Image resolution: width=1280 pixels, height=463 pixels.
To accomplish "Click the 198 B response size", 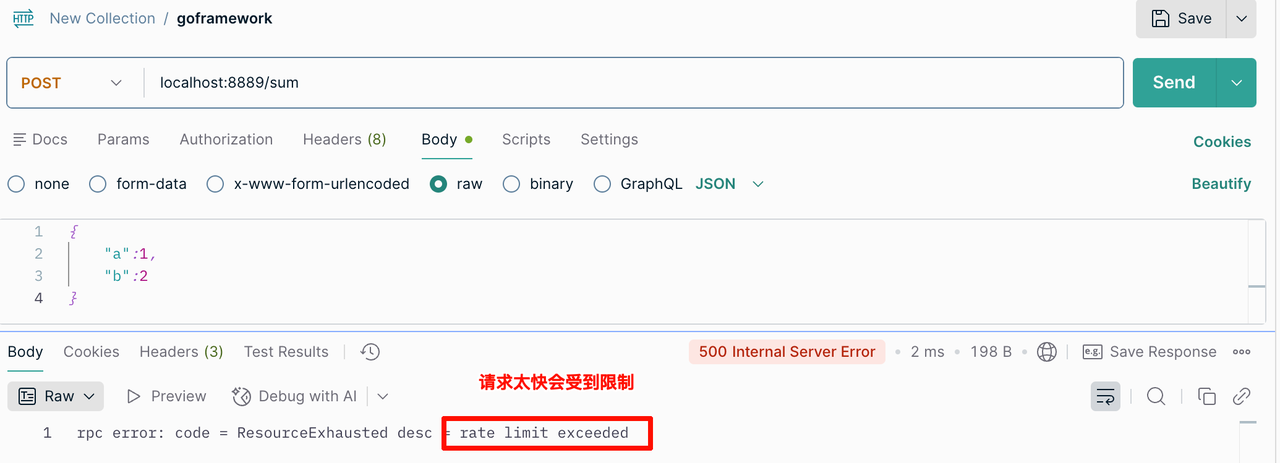I will 991,352.
